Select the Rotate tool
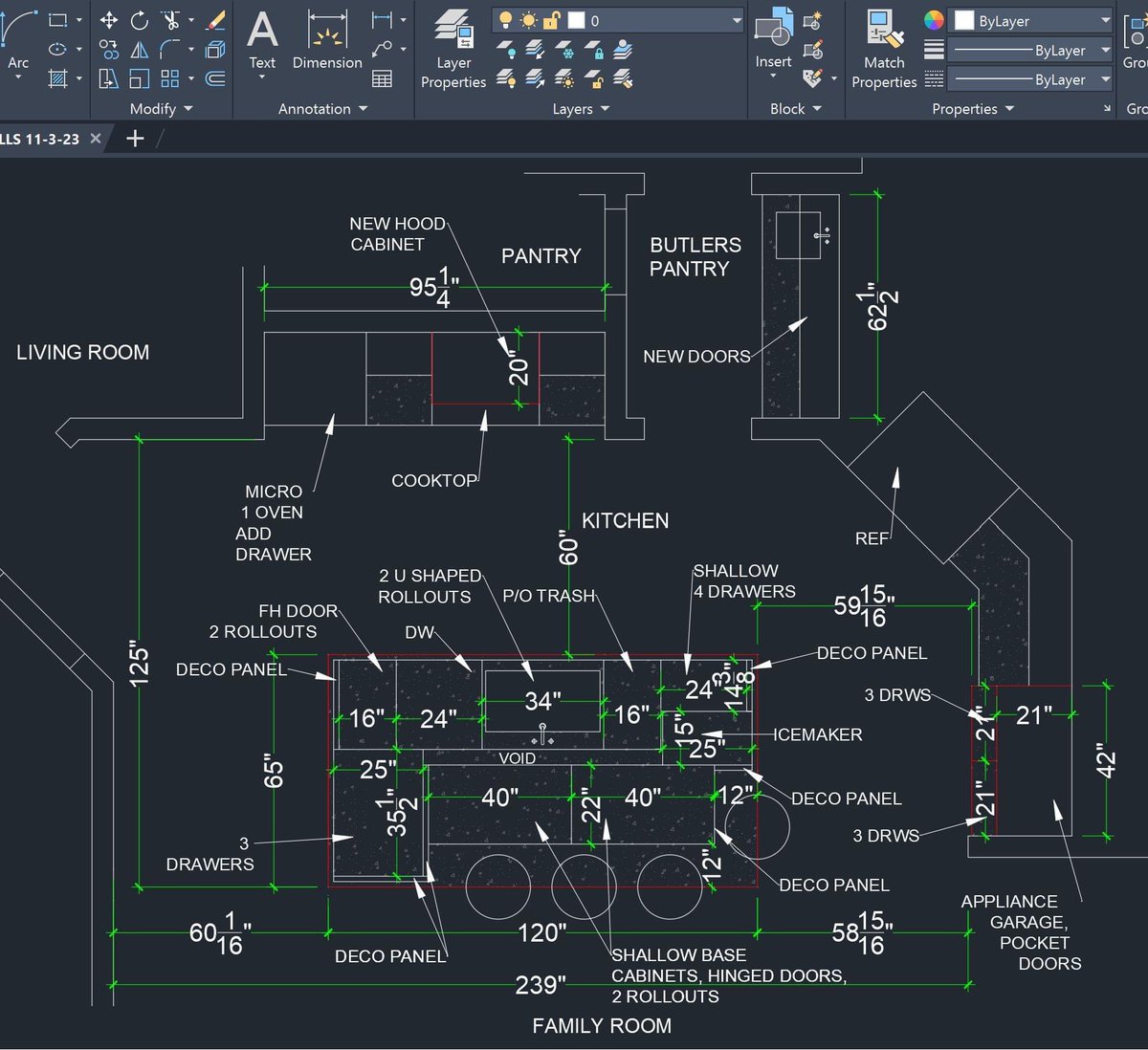This screenshot has width=1148, height=1050. tap(139, 20)
